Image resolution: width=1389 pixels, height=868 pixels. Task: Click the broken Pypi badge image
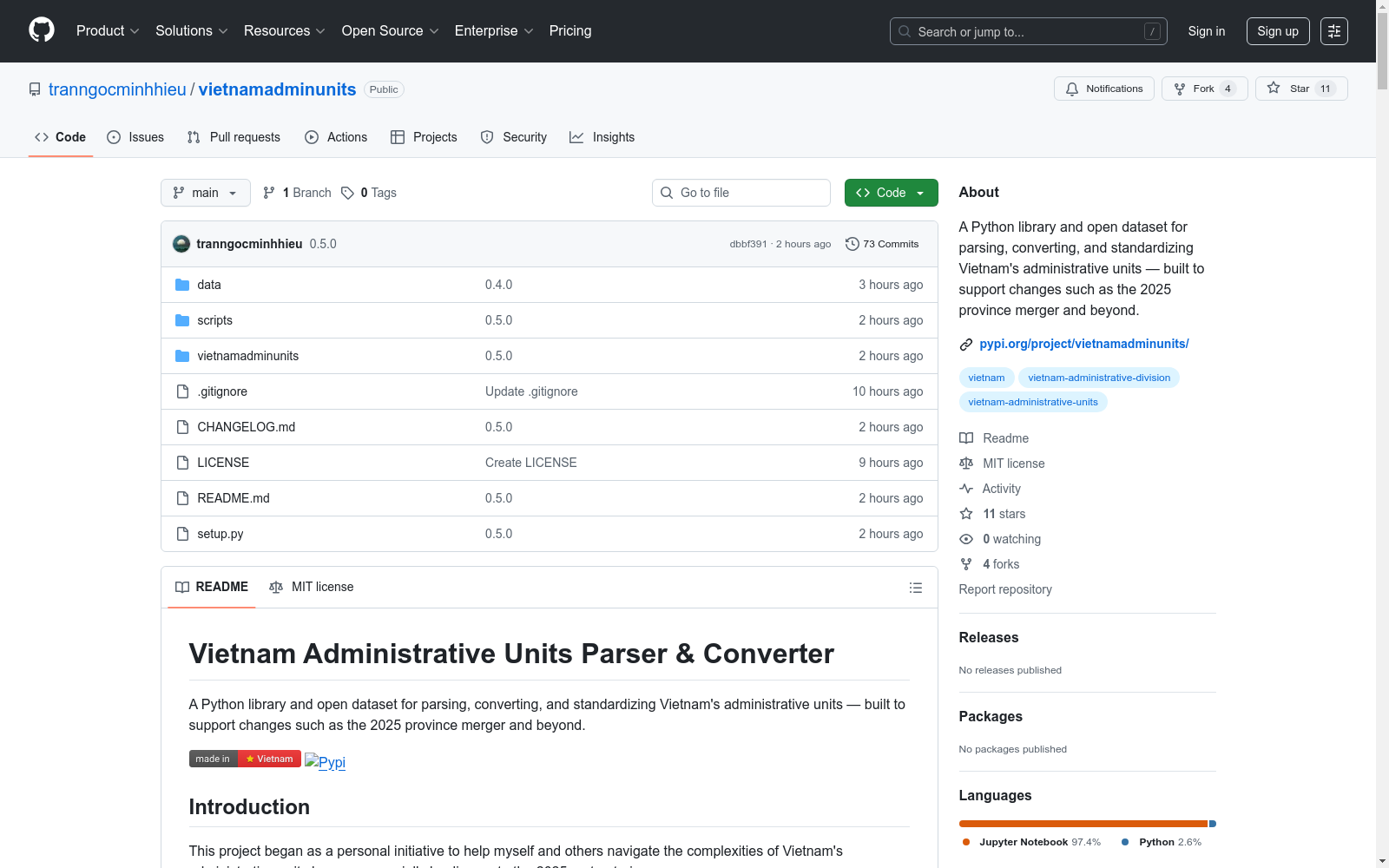point(325,761)
